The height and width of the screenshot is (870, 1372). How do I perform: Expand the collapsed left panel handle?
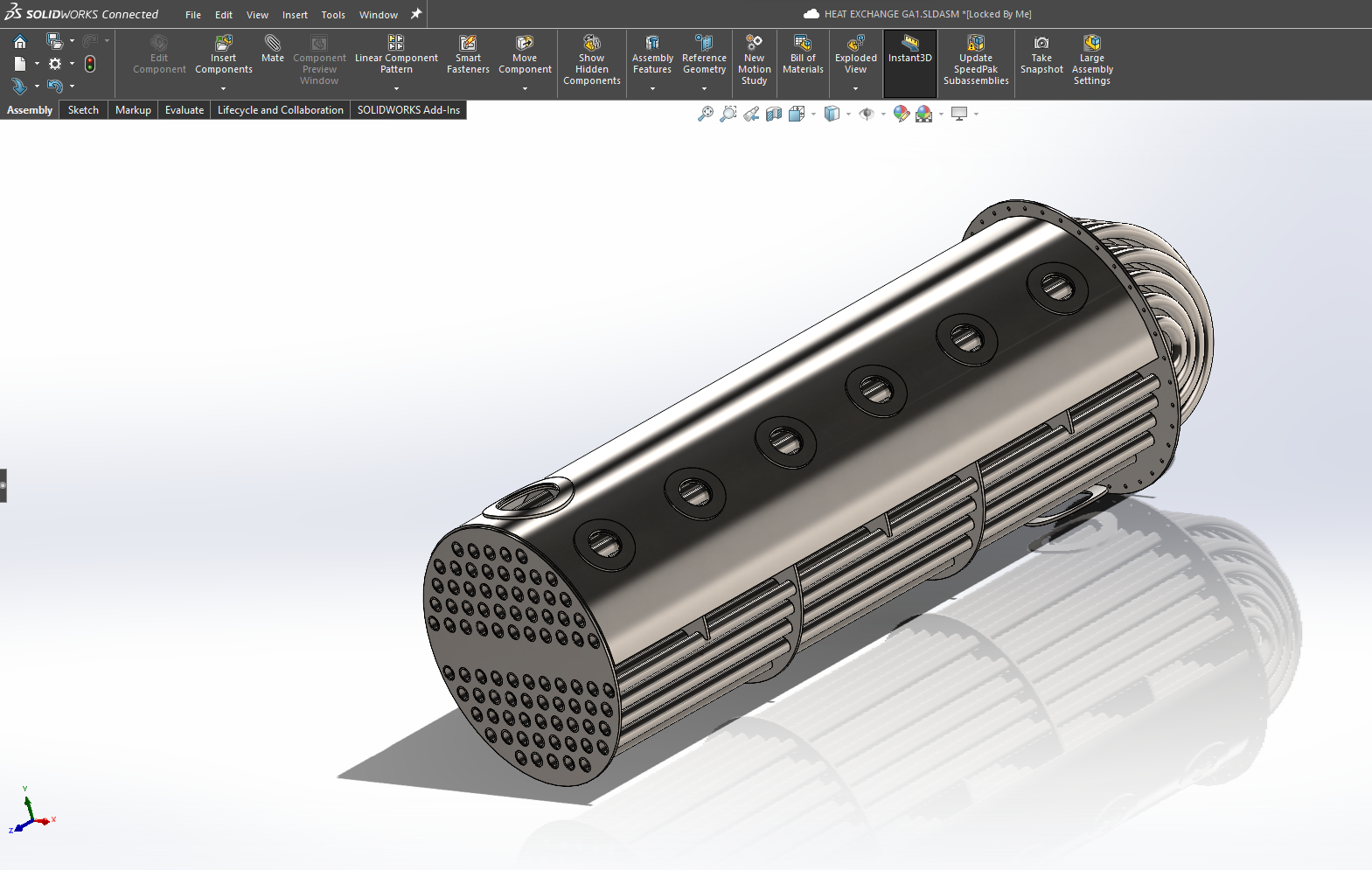3,485
